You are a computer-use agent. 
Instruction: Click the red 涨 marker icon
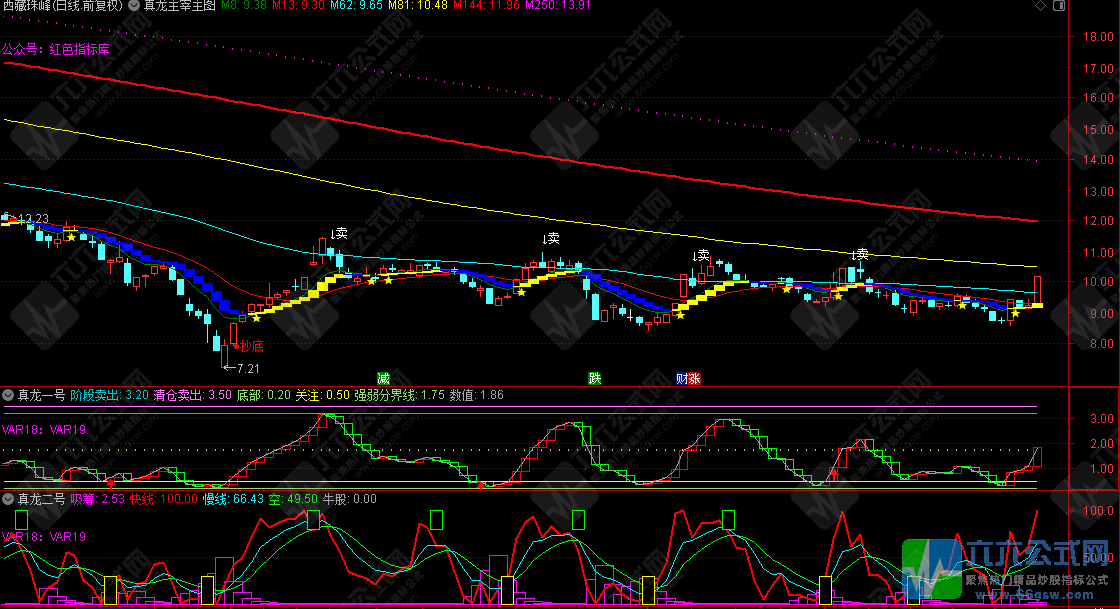point(694,378)
